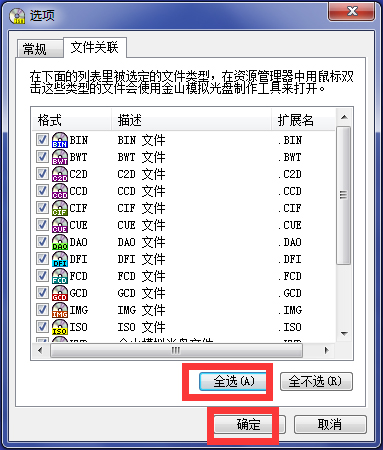Screen dimensions: 383x450
Task: Click the C2D disc file icon
Action: click(60, 174)
